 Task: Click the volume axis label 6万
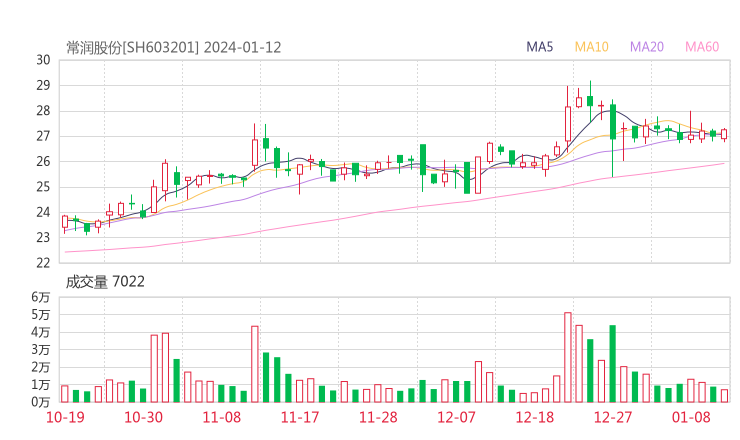(x=41, y=297)
